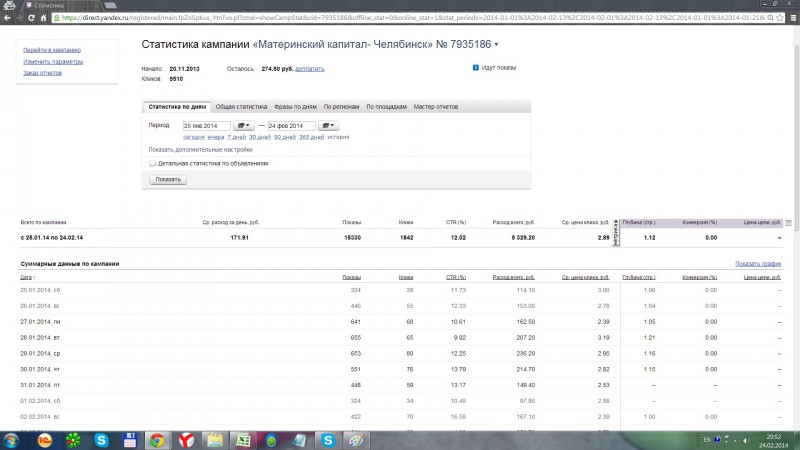
Task: Open the Skype icon next to Paint
Action: 328,440
